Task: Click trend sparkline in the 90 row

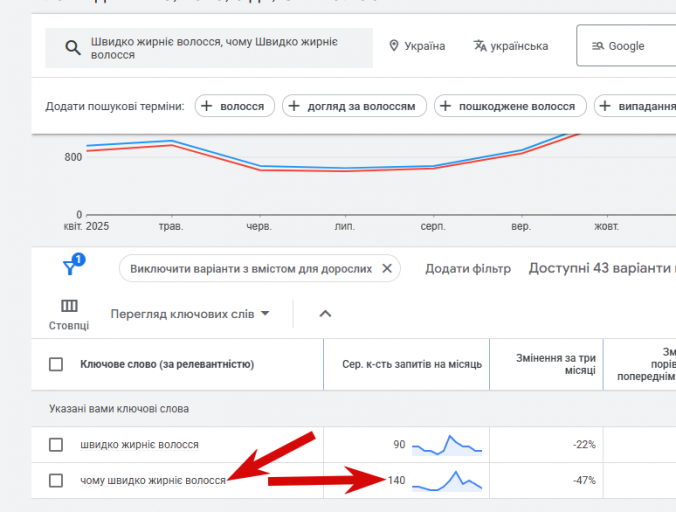Action: pos(447,445)
